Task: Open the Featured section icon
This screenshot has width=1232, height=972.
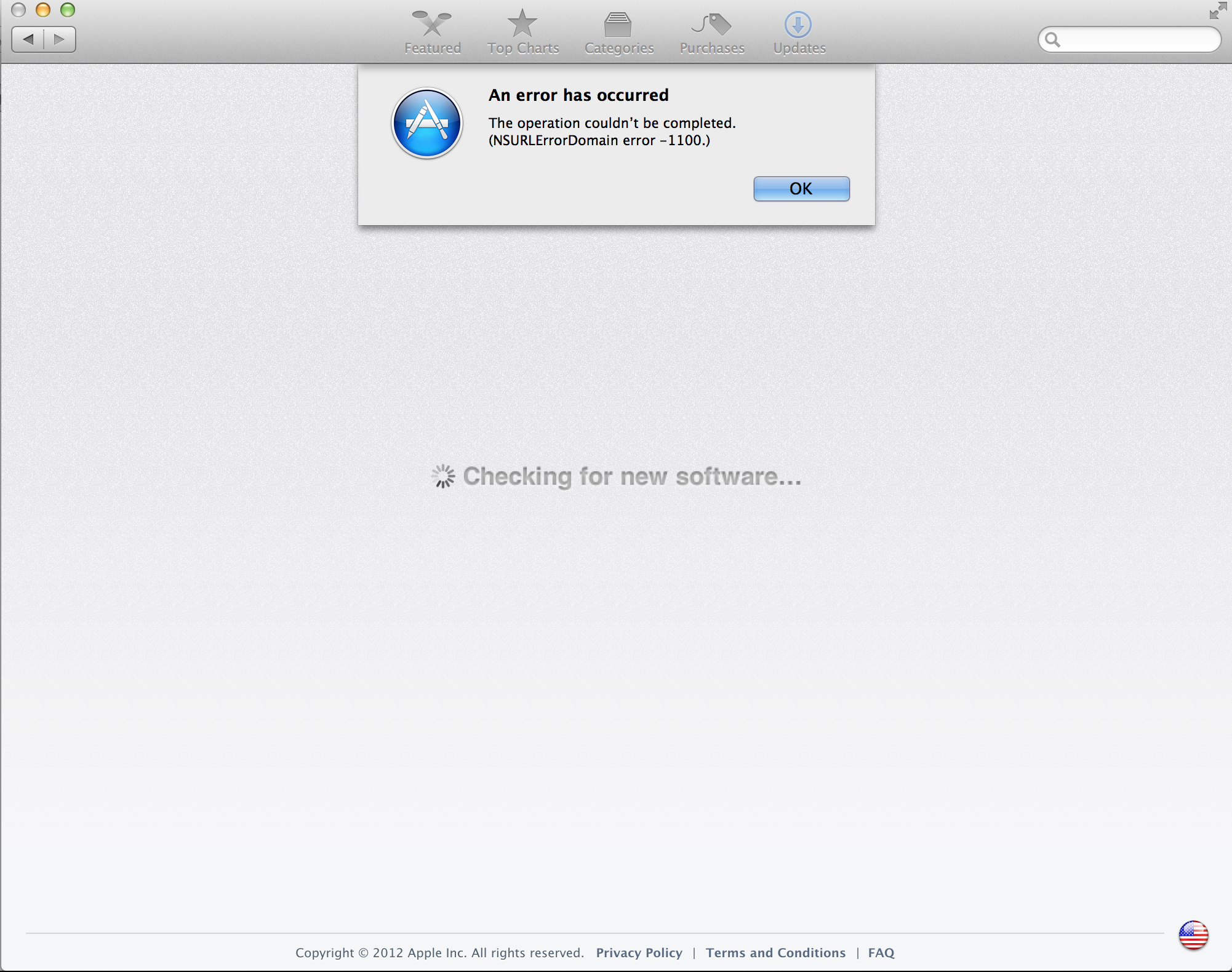Action: tap(432, 25)
